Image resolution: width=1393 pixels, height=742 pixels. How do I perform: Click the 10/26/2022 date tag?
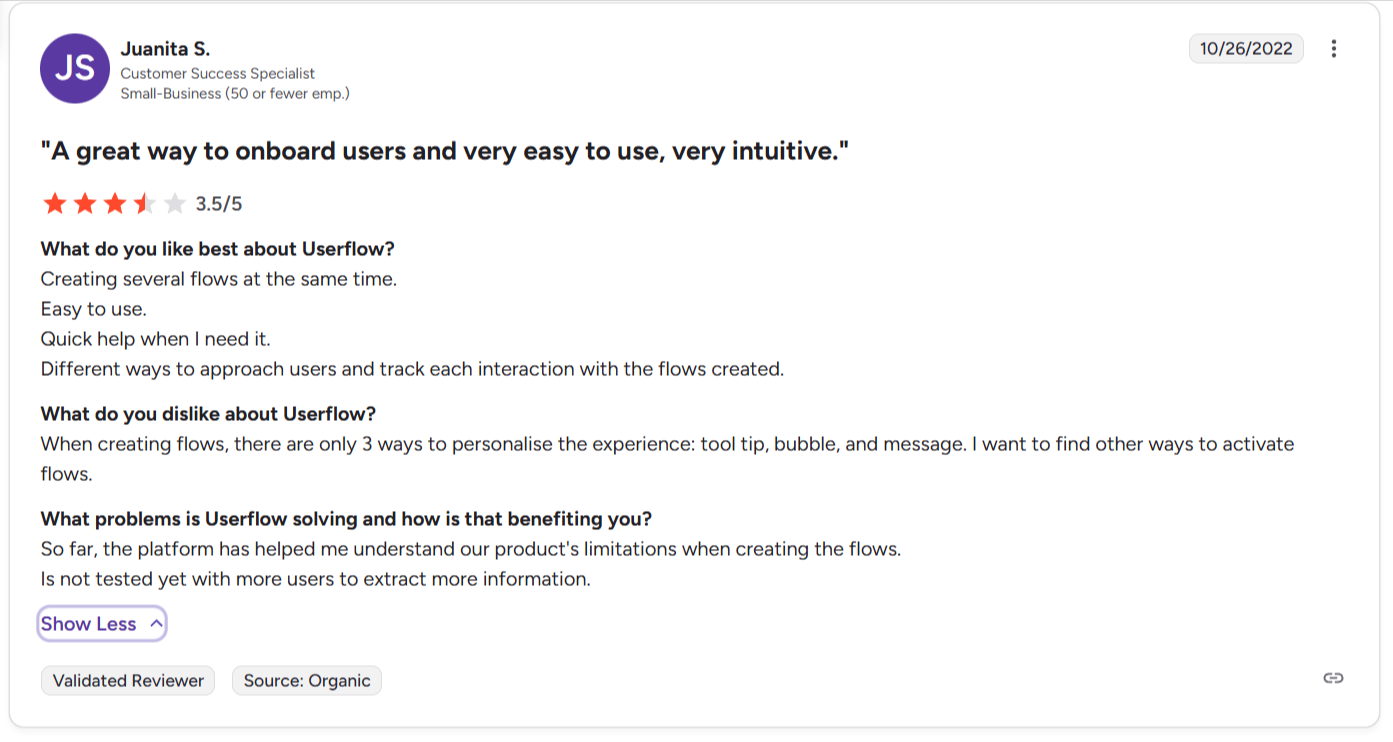click(1246, 49)
